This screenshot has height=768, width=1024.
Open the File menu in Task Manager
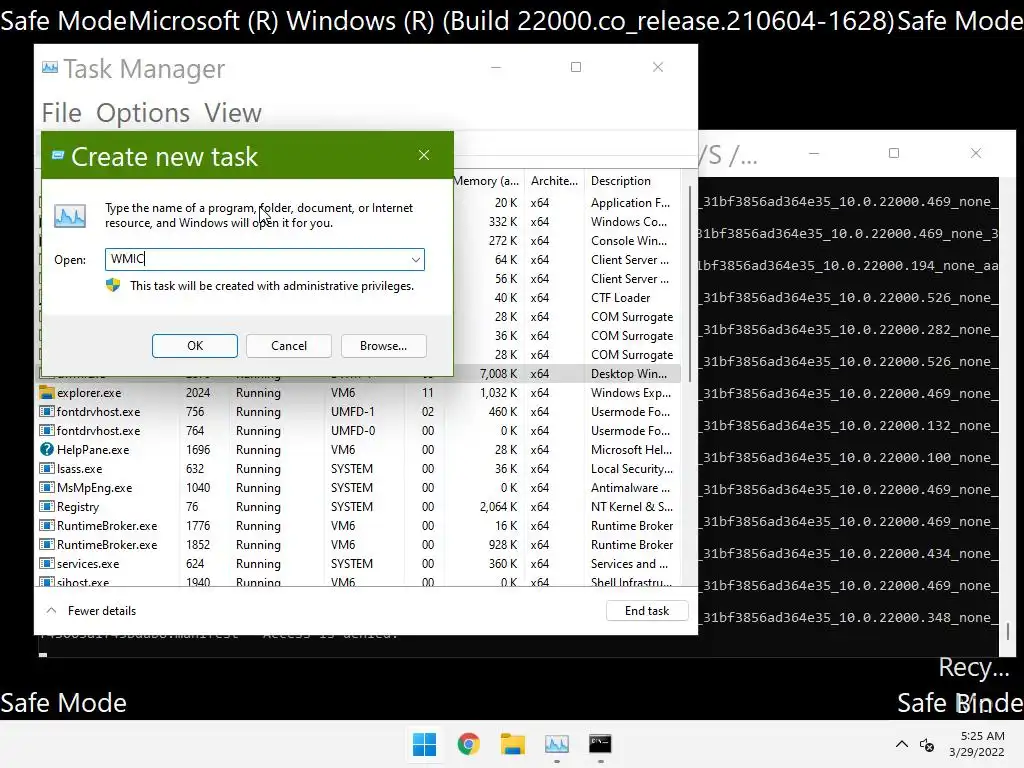61,113
